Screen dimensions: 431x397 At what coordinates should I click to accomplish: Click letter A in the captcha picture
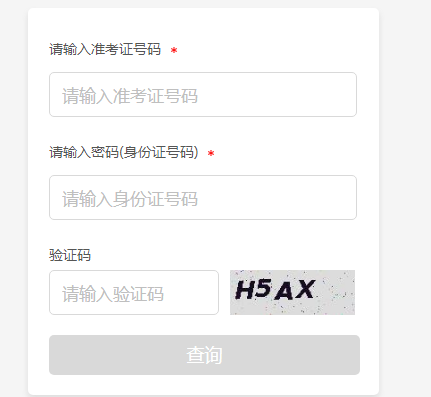point(284,291)
